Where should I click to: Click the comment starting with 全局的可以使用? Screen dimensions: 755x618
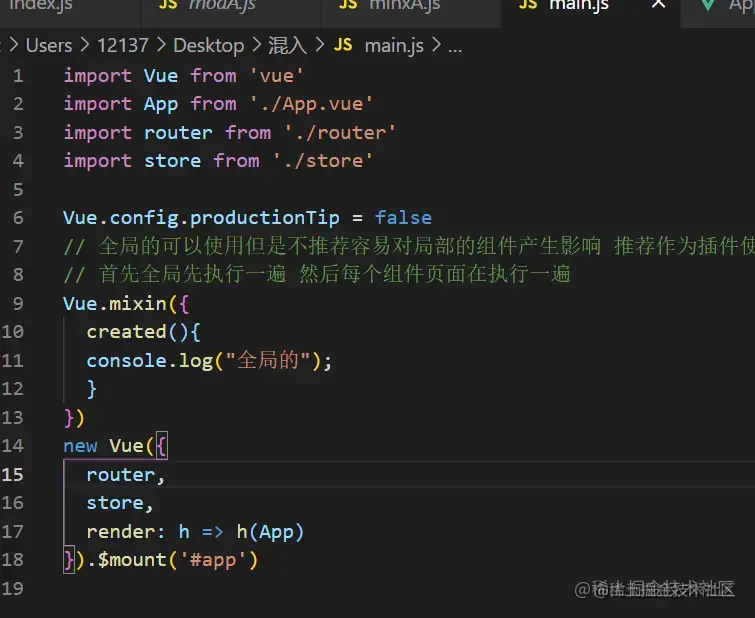tap(409, 247)
